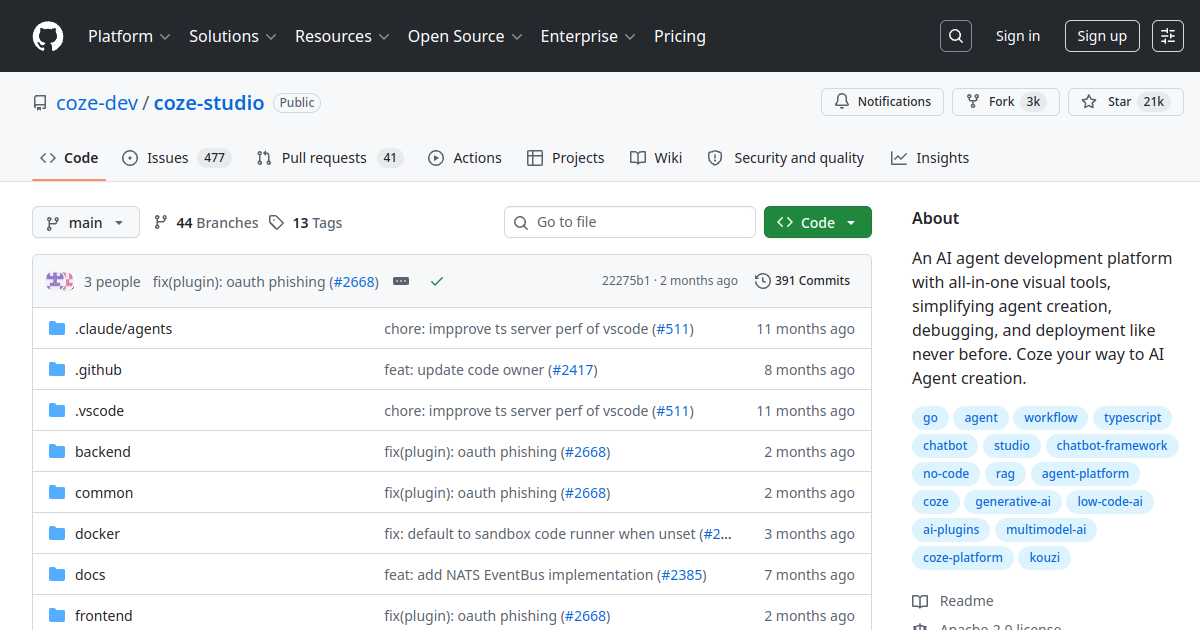Click the Readme book icon

click(x=920, y=601)
